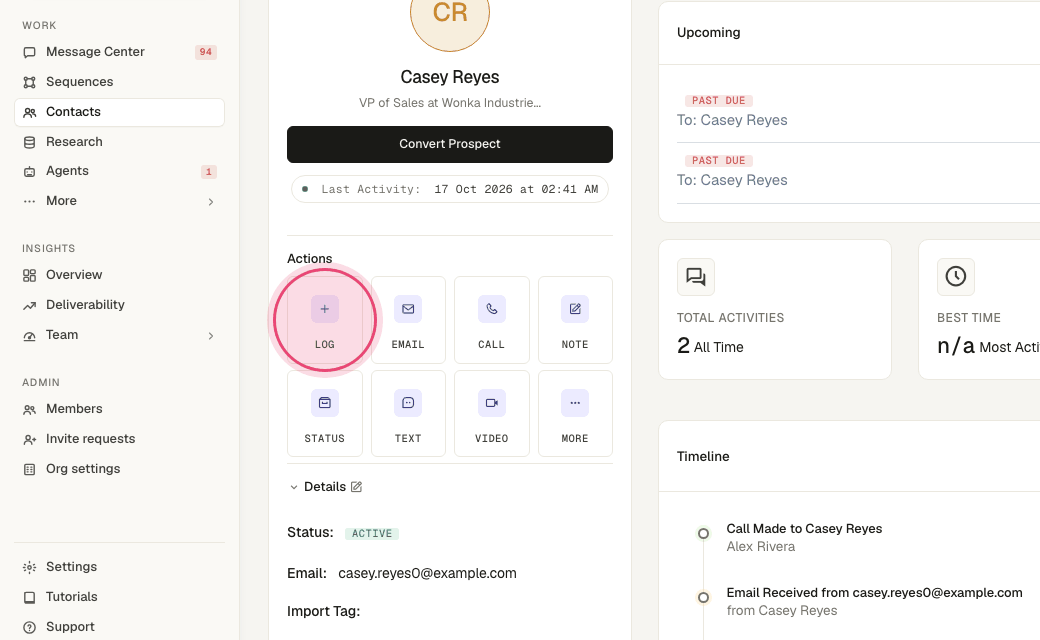Click the Support question mark icon
1040x640 pixels.
coord(29,627)
